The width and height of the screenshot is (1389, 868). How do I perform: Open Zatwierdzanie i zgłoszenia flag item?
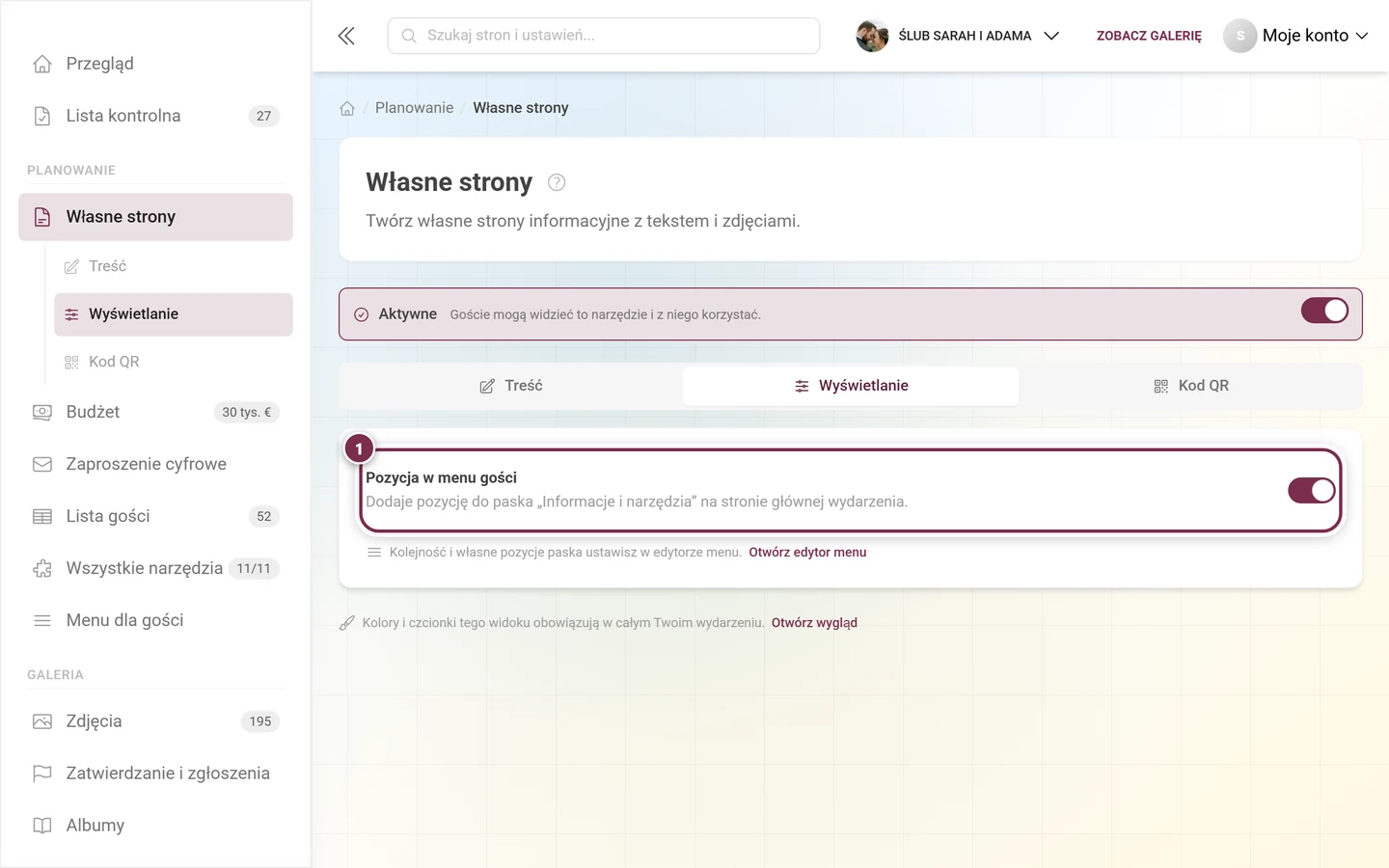coord(155,773)
